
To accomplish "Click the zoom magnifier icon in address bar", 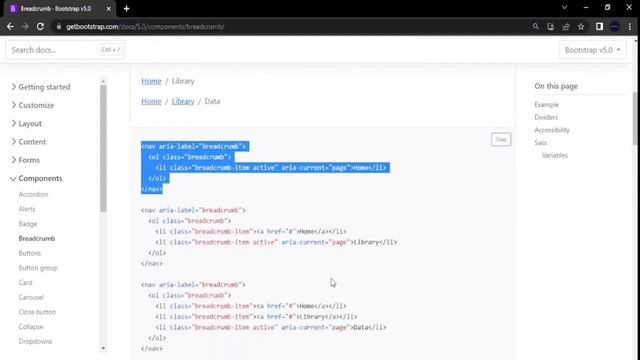I will 536,27.
